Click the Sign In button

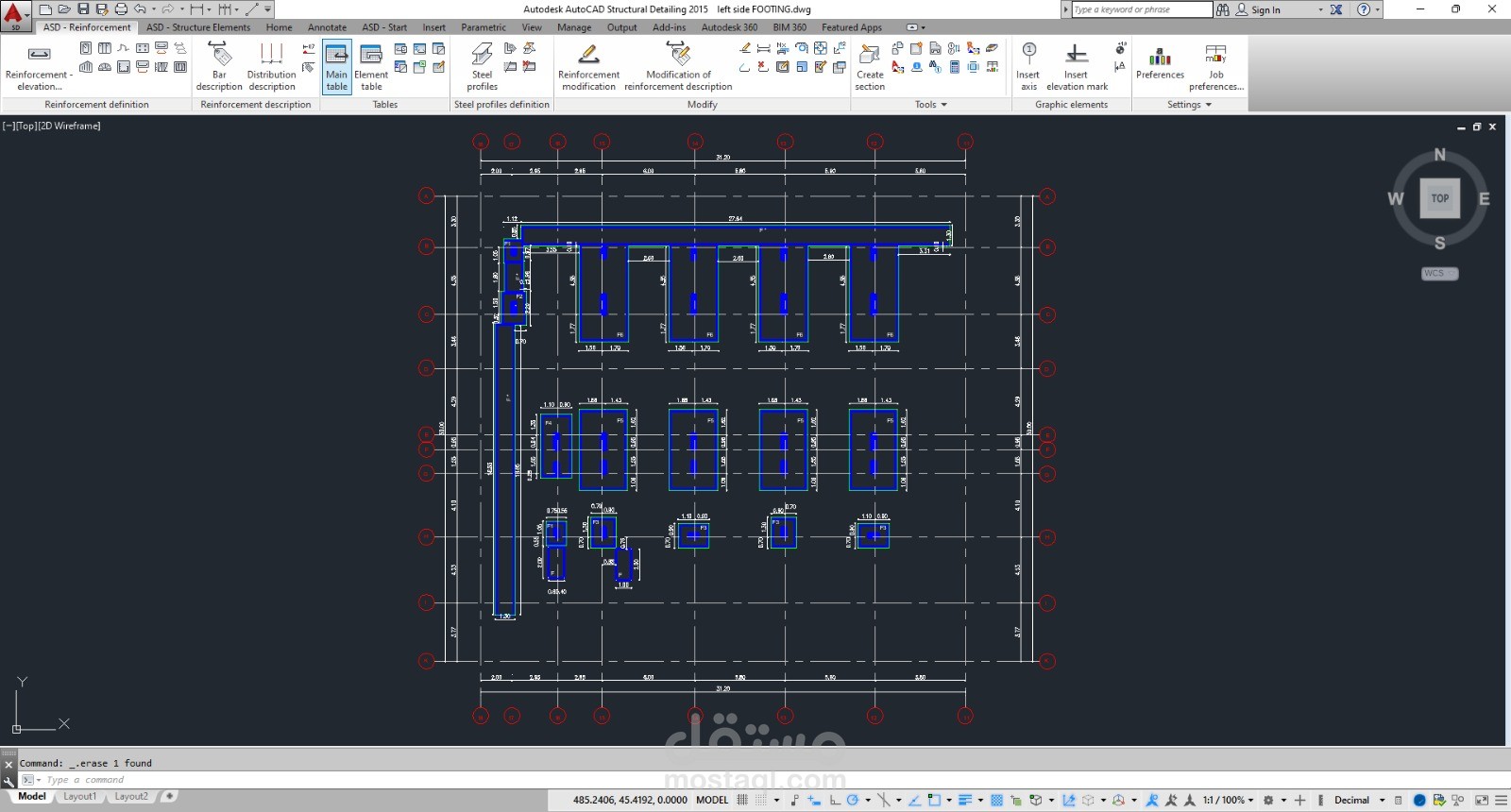1258,9
